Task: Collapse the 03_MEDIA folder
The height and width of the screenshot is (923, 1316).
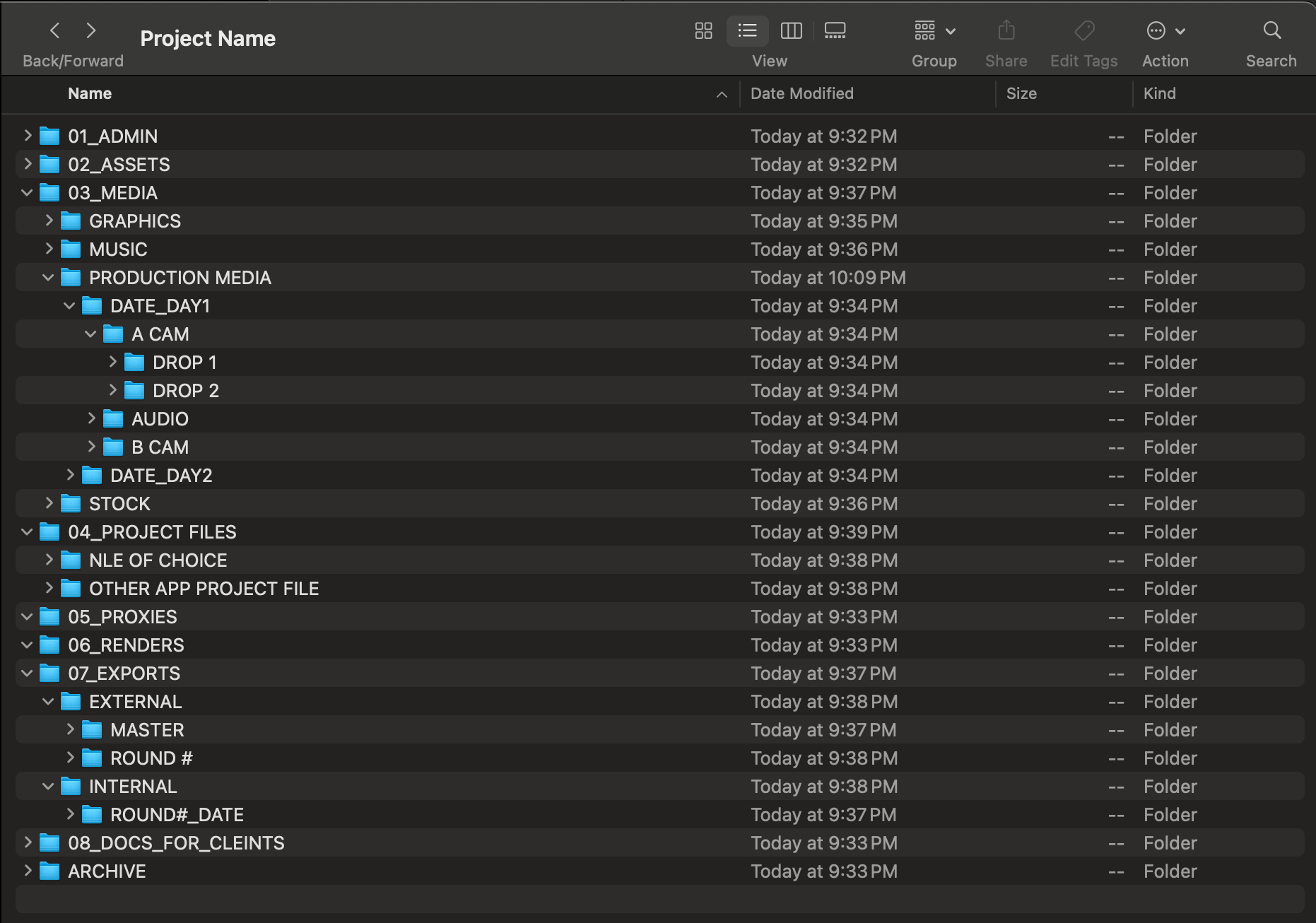Action: (28, 192)
